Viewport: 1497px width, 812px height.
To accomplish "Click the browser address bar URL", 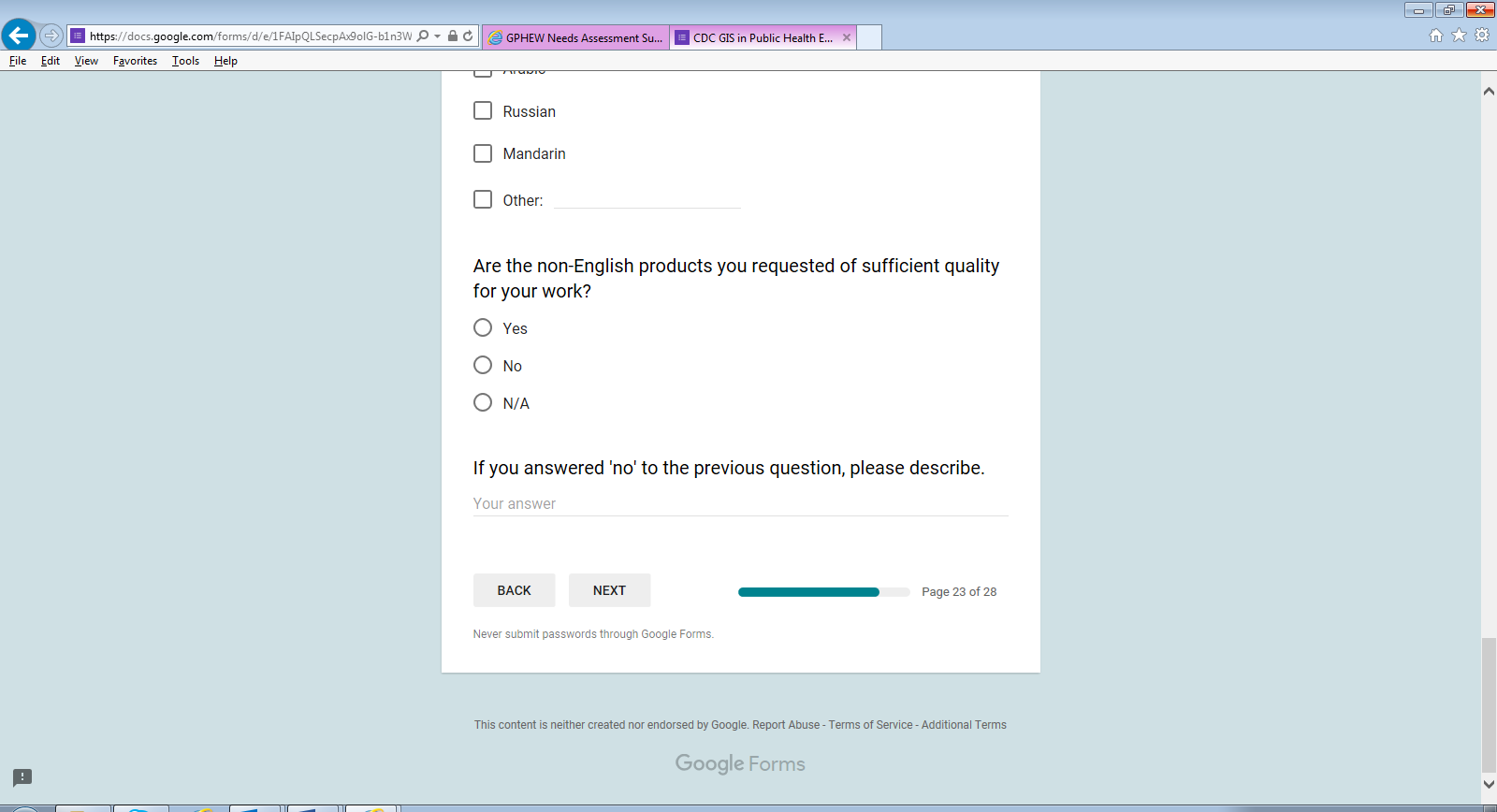I will click(x=250, y=36).
